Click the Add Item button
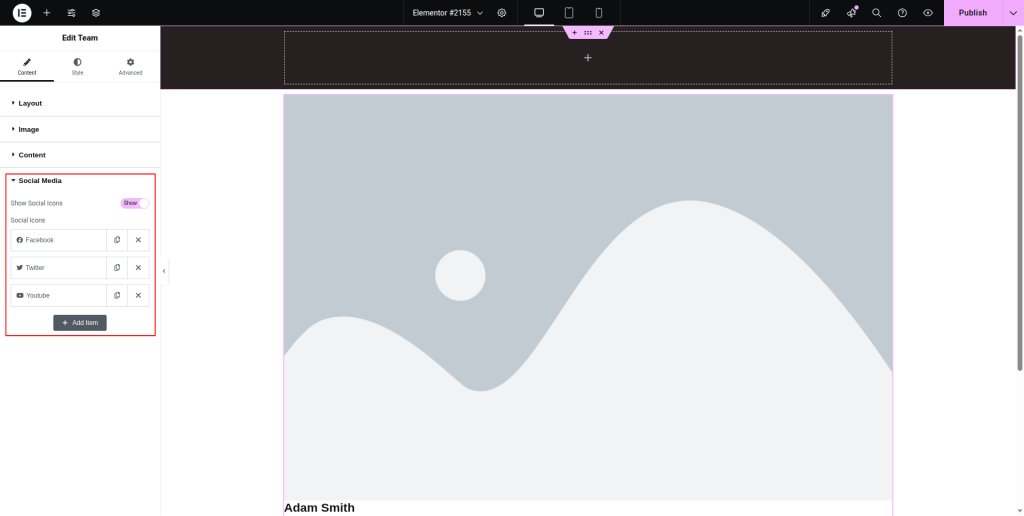The image size is (1024, 516). (x=80, y=323)
